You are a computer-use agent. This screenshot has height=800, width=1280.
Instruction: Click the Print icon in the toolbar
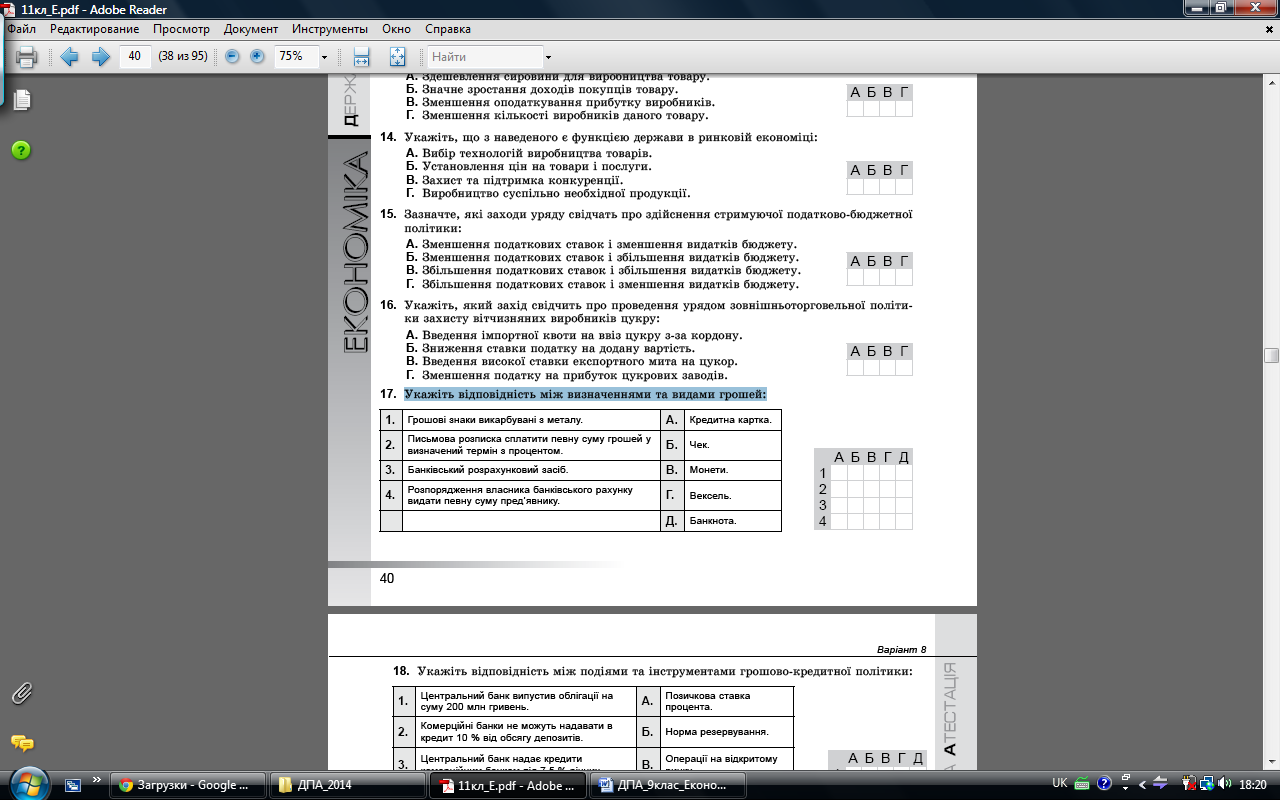tap(27, 57)
